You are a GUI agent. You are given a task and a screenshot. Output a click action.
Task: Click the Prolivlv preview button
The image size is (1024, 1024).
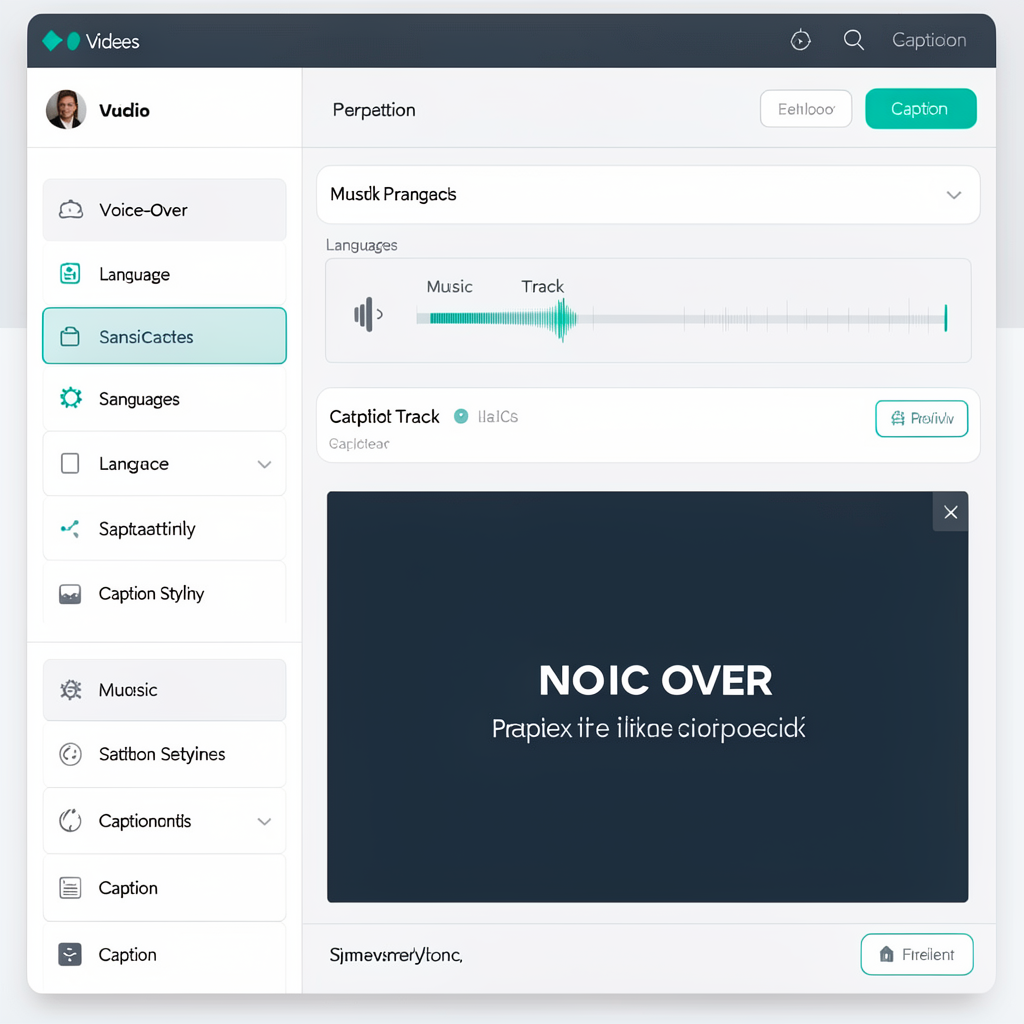point(921,419)
